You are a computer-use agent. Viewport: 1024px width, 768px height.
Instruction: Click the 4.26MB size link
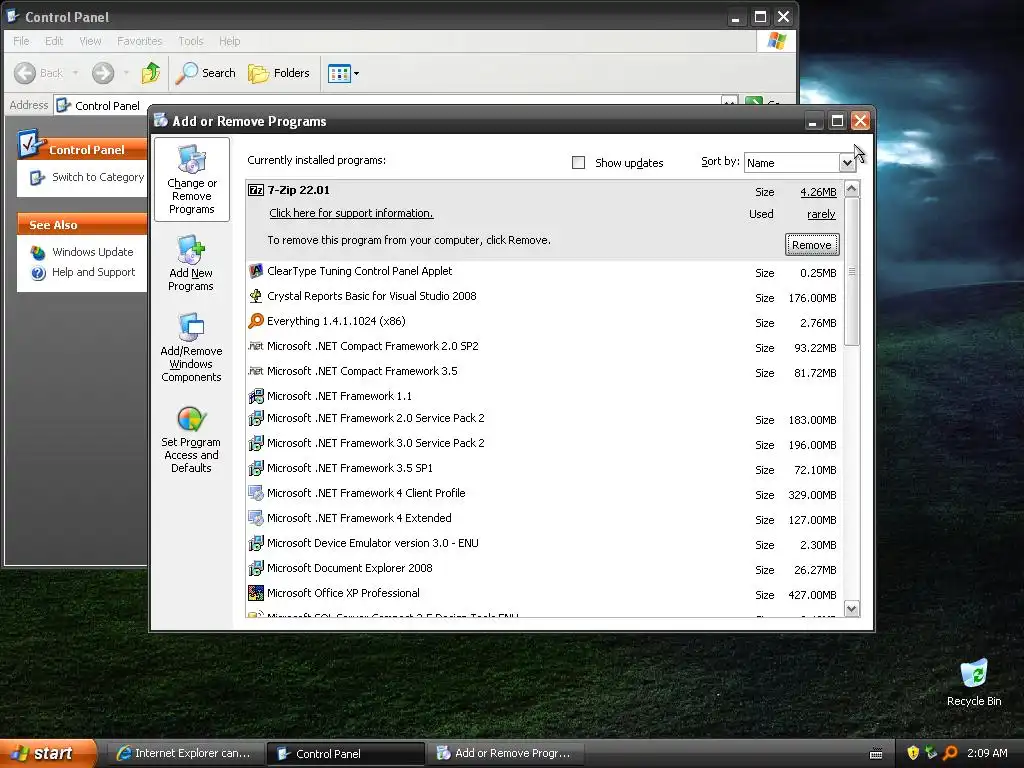[x=818, y=192]
